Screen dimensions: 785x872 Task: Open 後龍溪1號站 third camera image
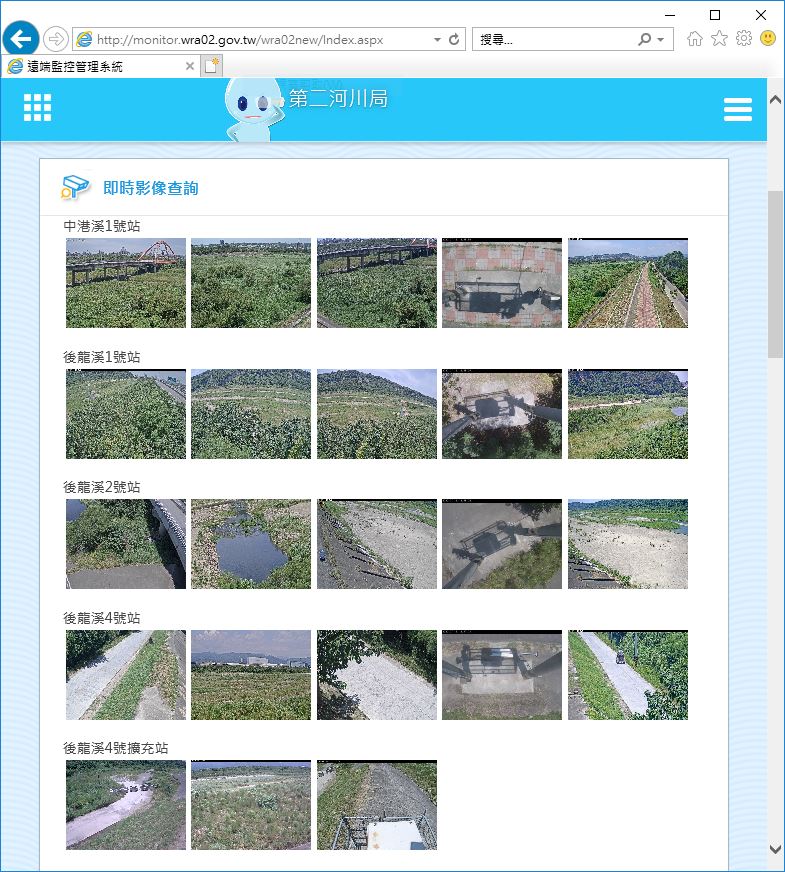point(377,414)
